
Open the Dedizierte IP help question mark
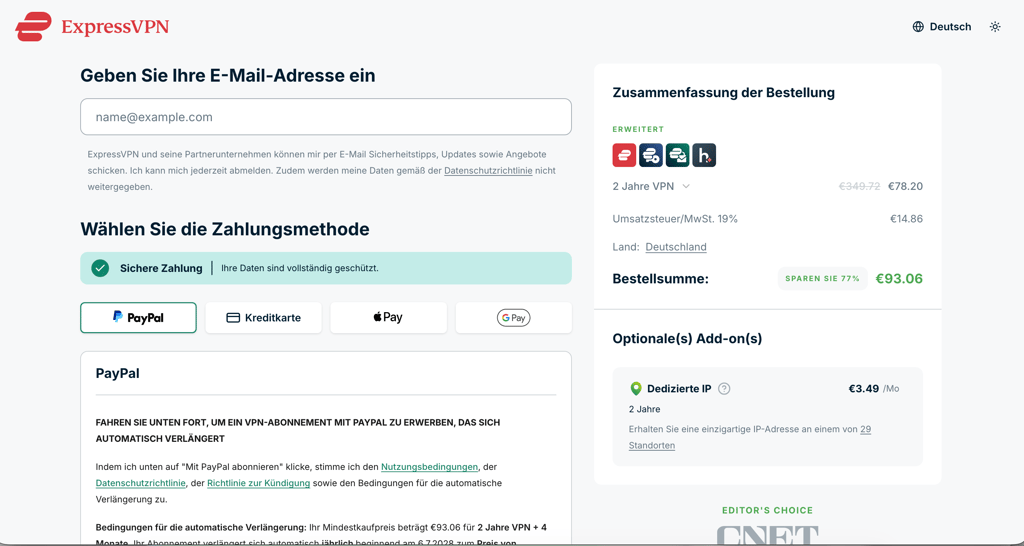click(724, 389)
